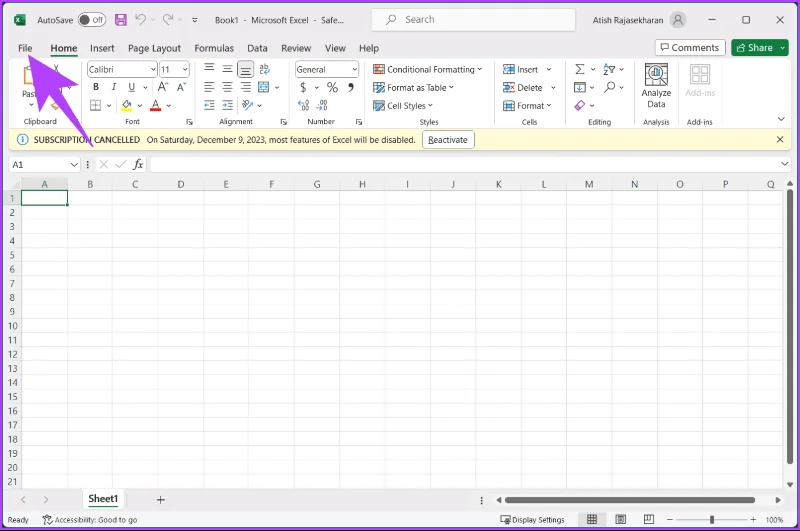The height and width of the screenshot is (531, 800).
Task: Click Wrap Text icon
Action: tap(264, 69)
